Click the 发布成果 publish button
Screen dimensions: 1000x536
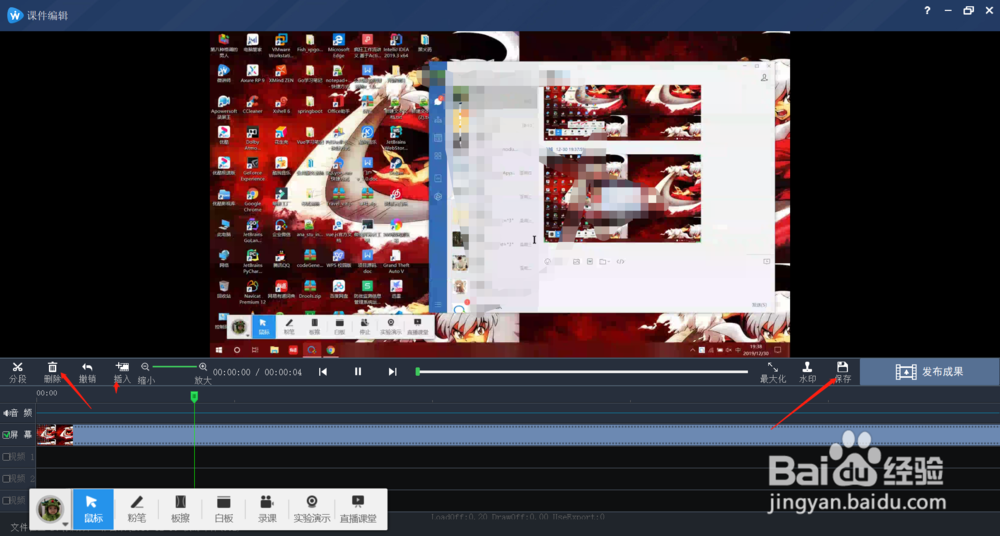930,371
